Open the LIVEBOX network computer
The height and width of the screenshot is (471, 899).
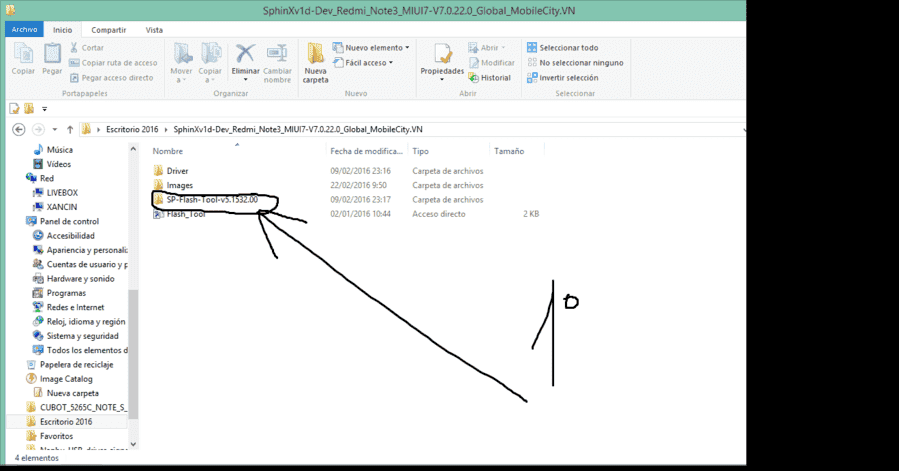pyautogui.click(x=55, y=193)
